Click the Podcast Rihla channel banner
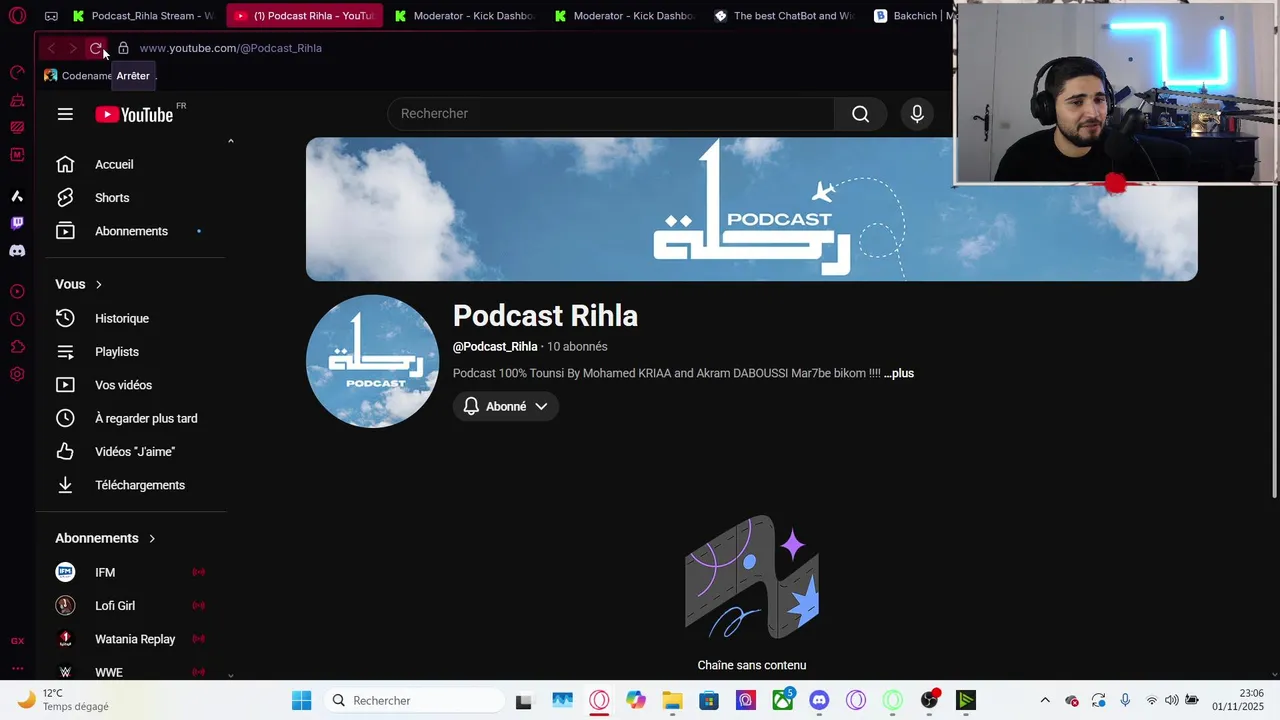1280x720 pixels. [751, 209]
